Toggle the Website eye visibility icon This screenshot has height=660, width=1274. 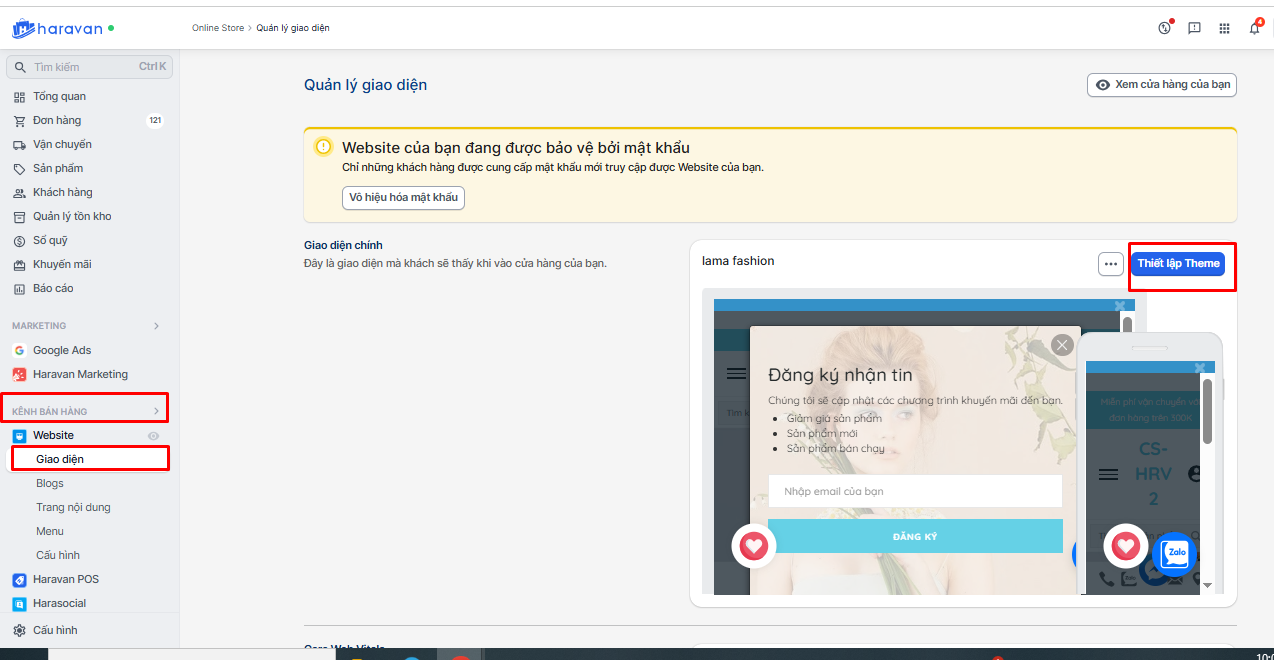click(154, 436)
